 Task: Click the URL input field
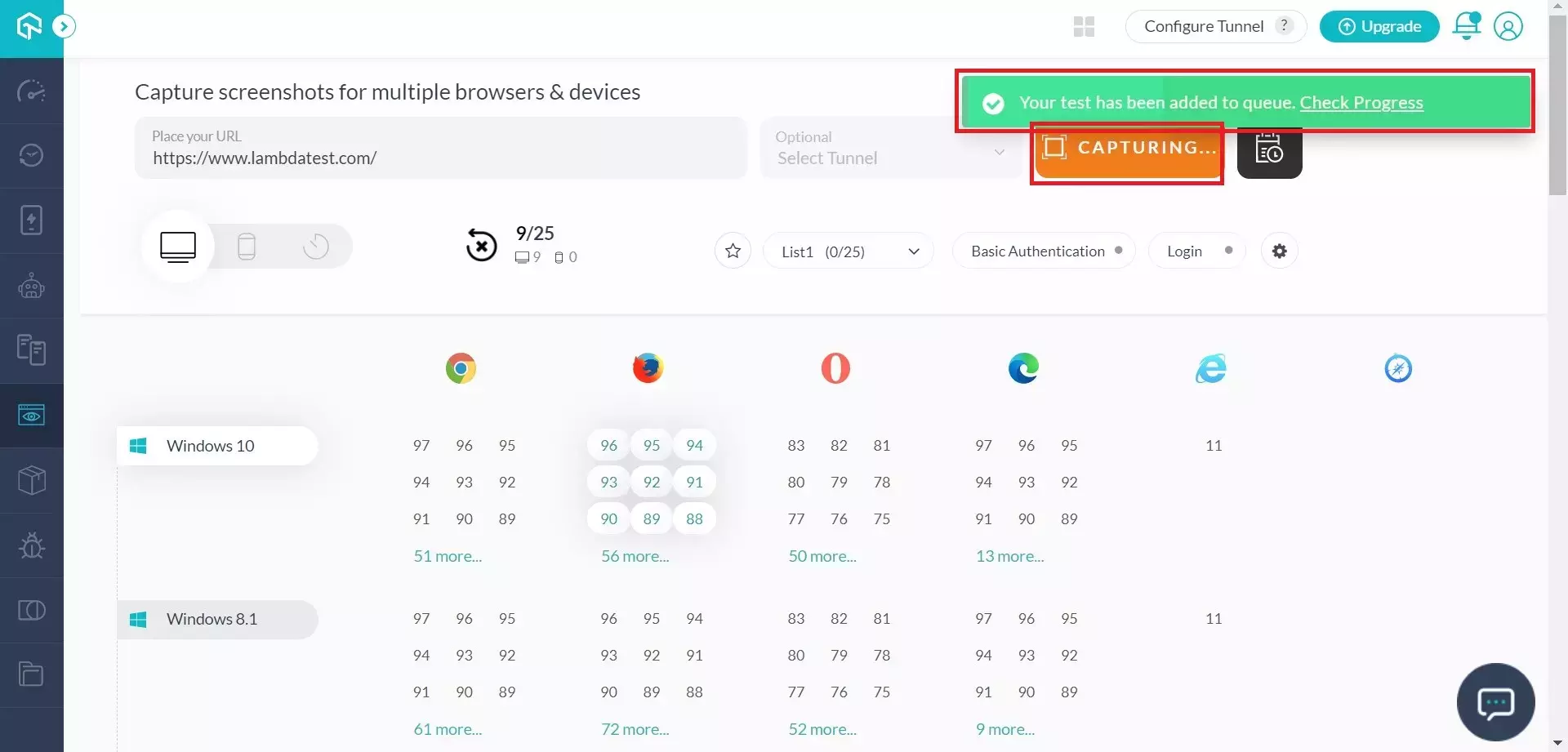pos(441,158)
